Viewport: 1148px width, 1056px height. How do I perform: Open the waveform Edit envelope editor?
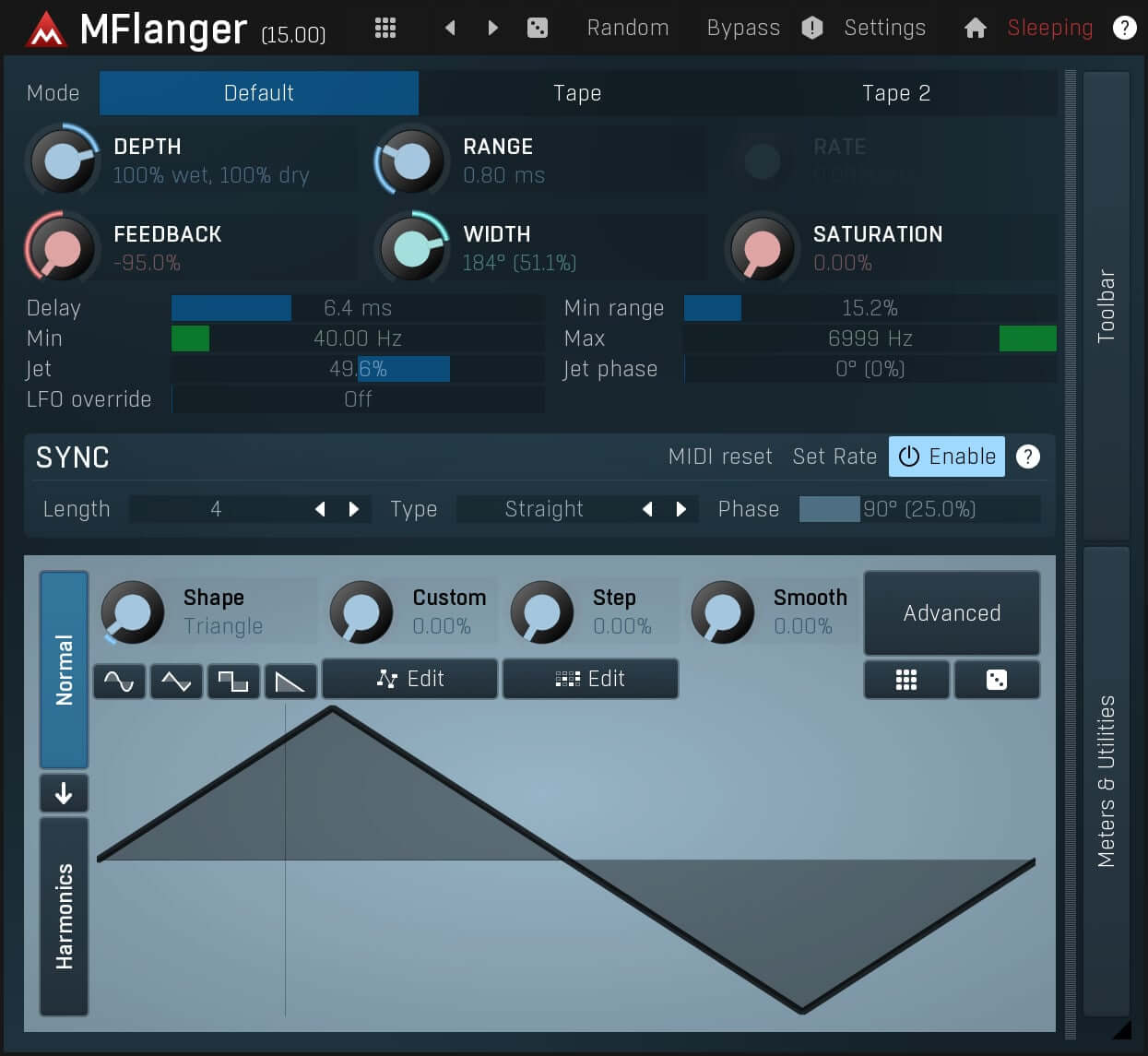[x=409, y=678]
